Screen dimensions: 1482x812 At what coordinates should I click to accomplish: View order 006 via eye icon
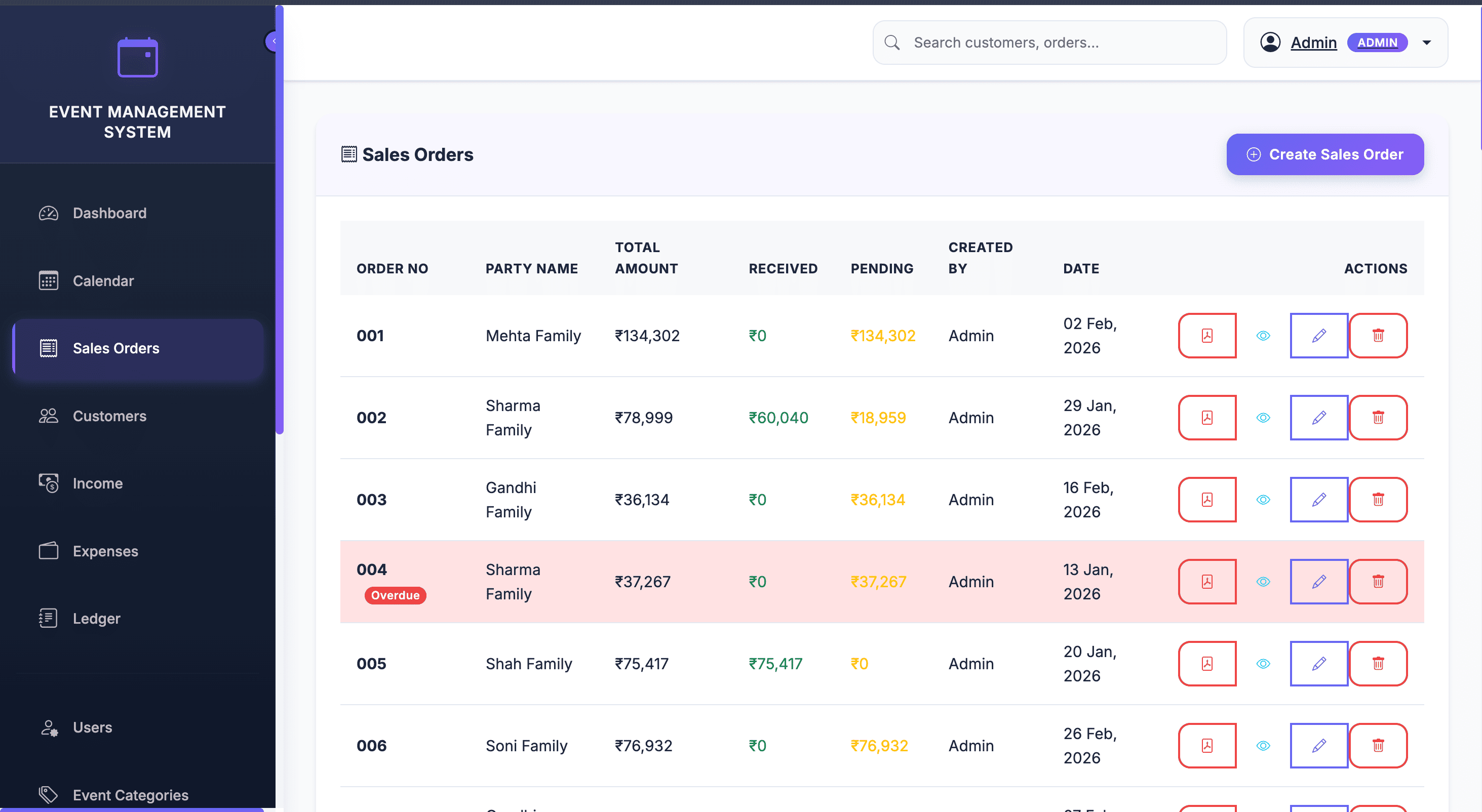[1263, 745]
